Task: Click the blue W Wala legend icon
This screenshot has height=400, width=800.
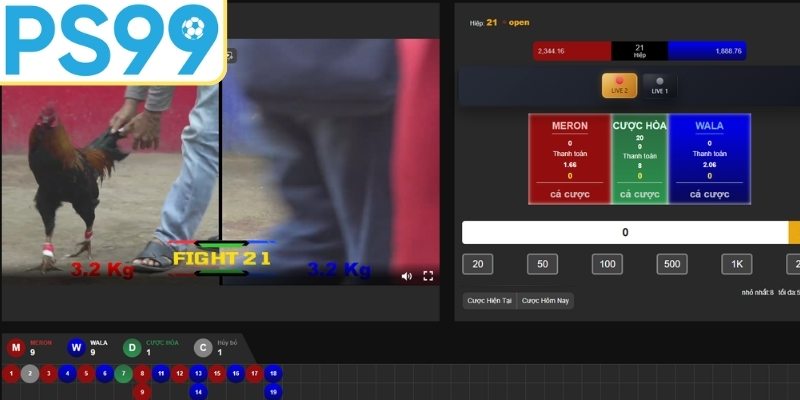Action: (x=77, y=348)
